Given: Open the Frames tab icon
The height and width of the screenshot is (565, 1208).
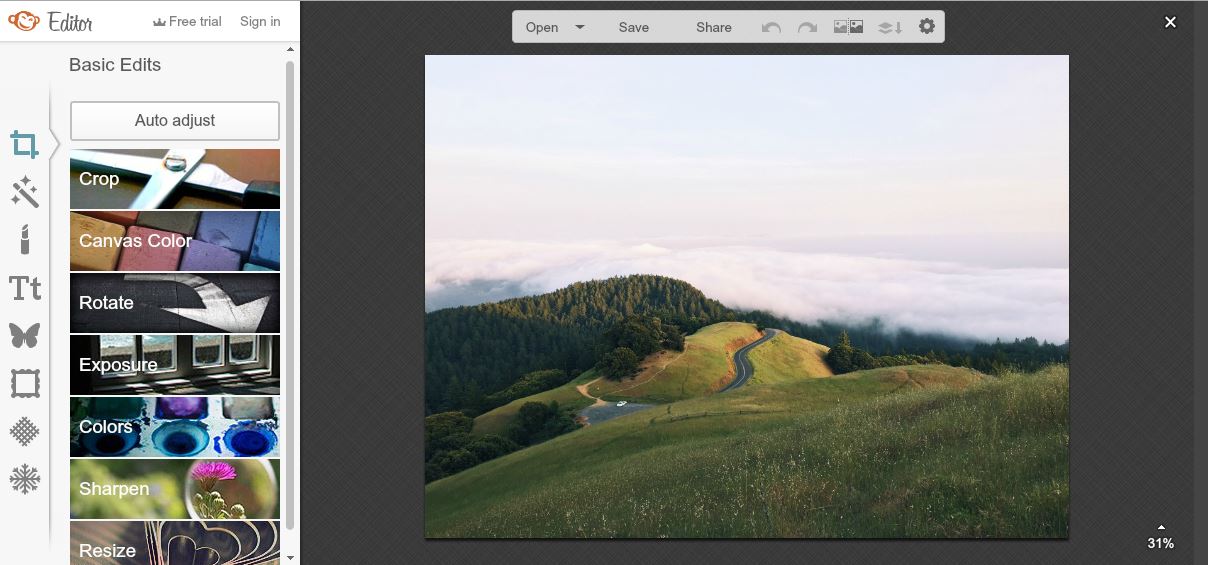Looking at the screenshot, I should (24, 383).
